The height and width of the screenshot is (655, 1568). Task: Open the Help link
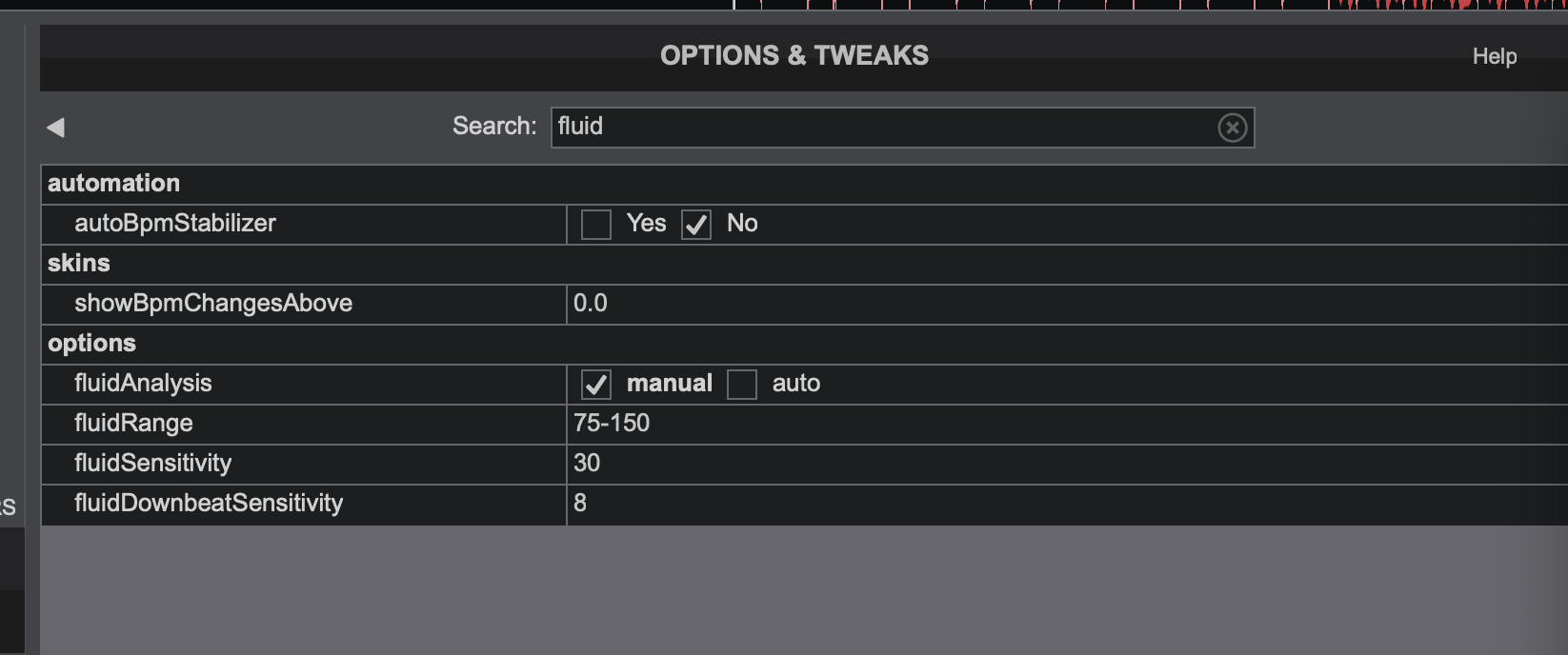coord(1495,56)
